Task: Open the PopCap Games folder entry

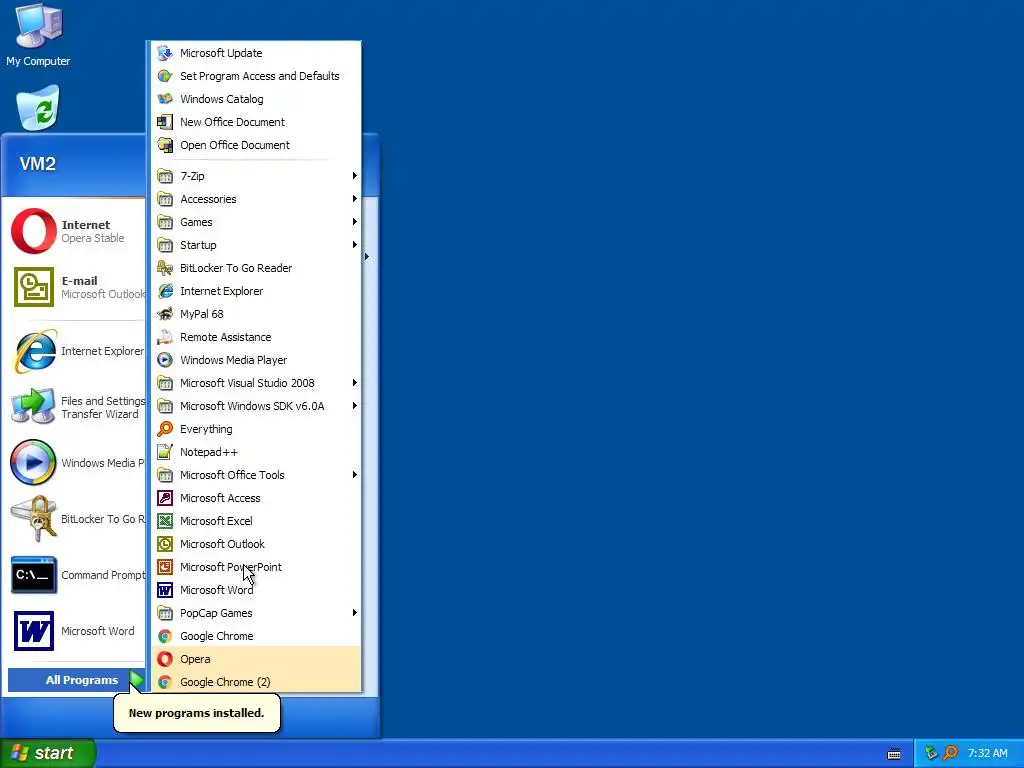Action: point(257,613)
